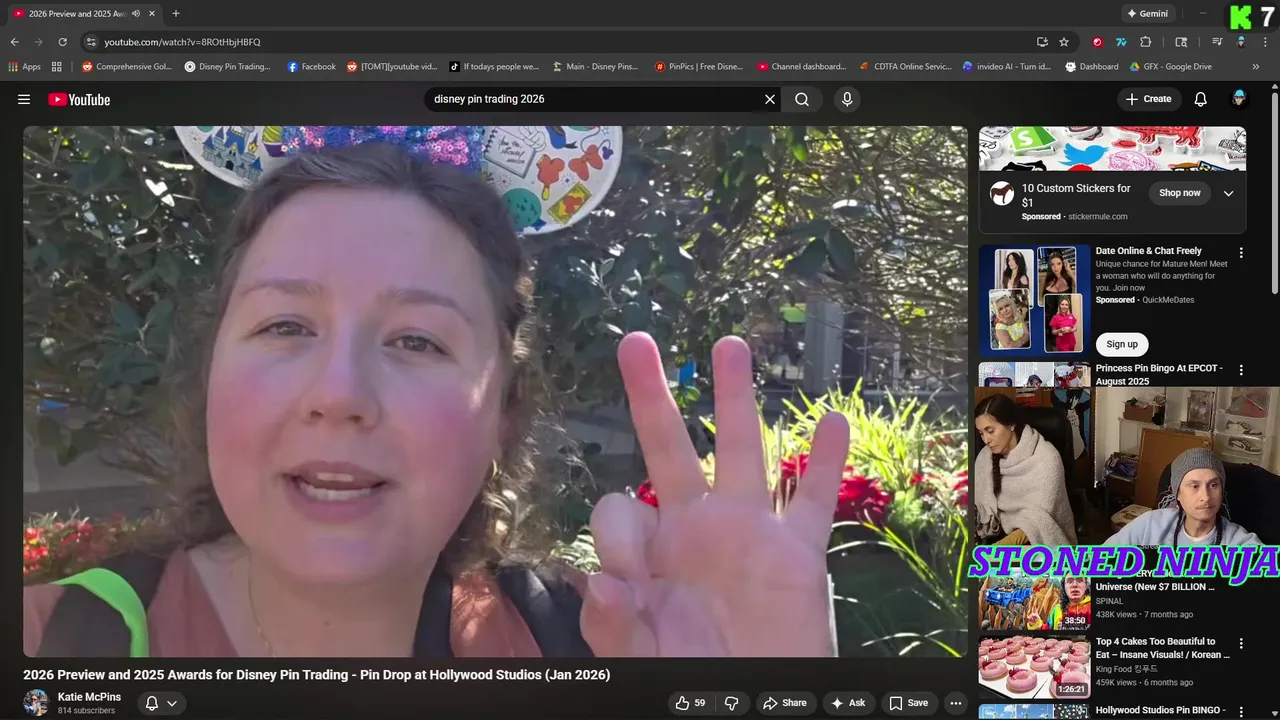Open the Create menu
1280x720 pixels.
1148,99
